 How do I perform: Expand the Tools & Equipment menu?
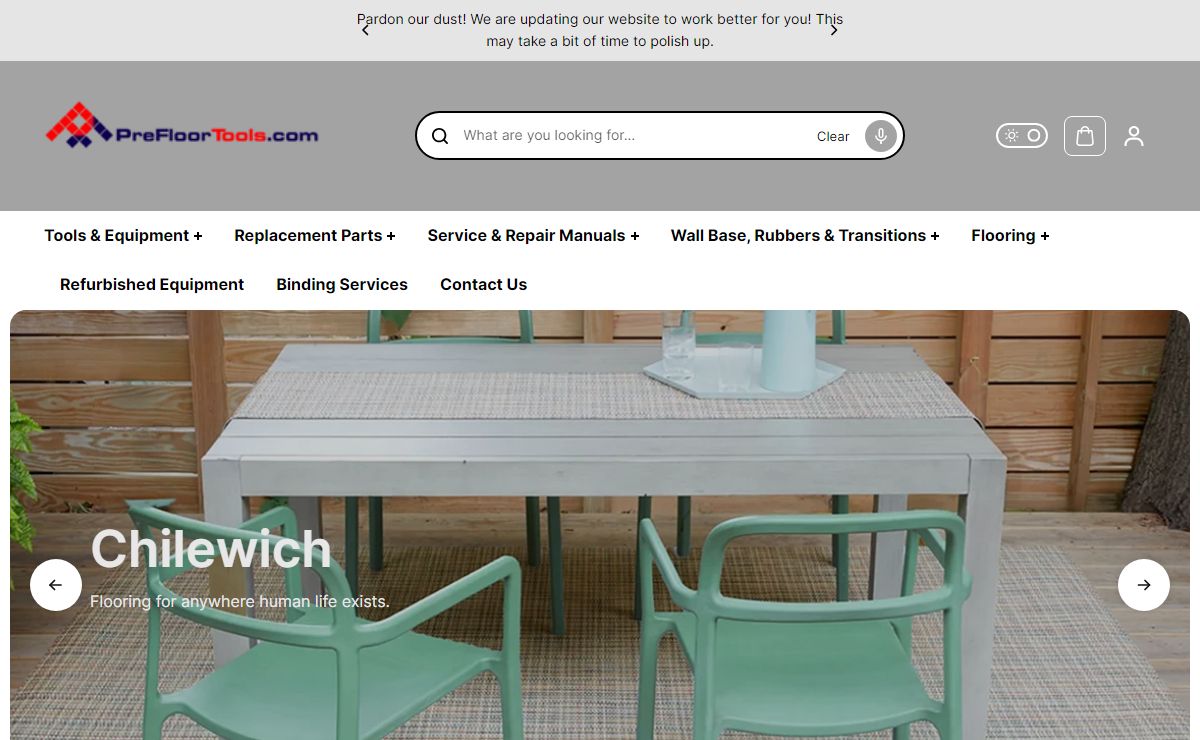(124, 236)
